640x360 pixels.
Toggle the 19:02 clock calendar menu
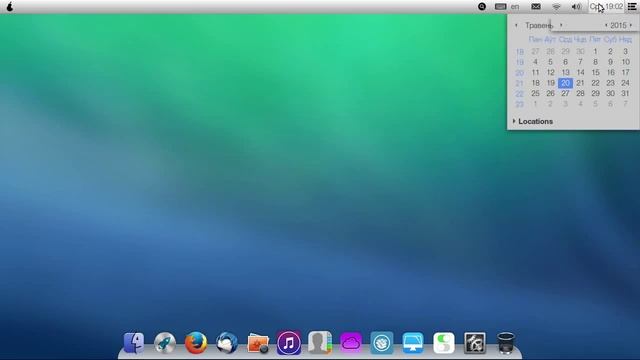click(607, 7)
